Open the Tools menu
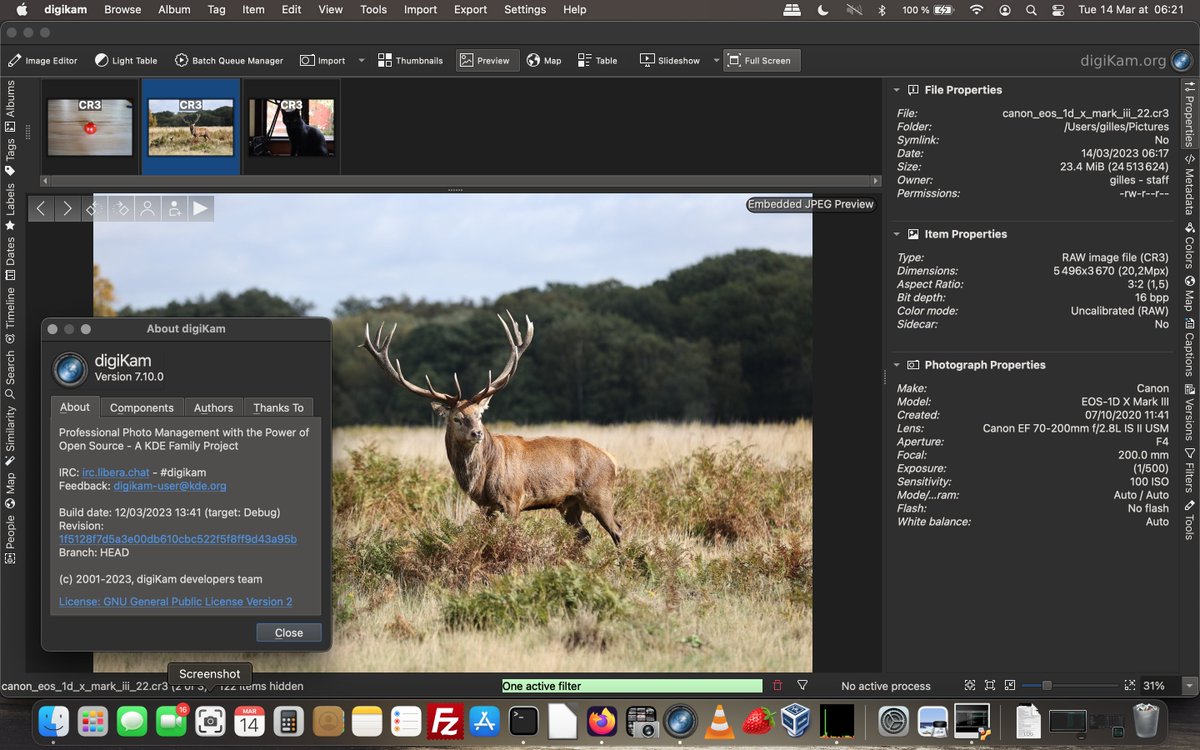The height and width of the screenshot is (750, 1200). pos(372,10)
